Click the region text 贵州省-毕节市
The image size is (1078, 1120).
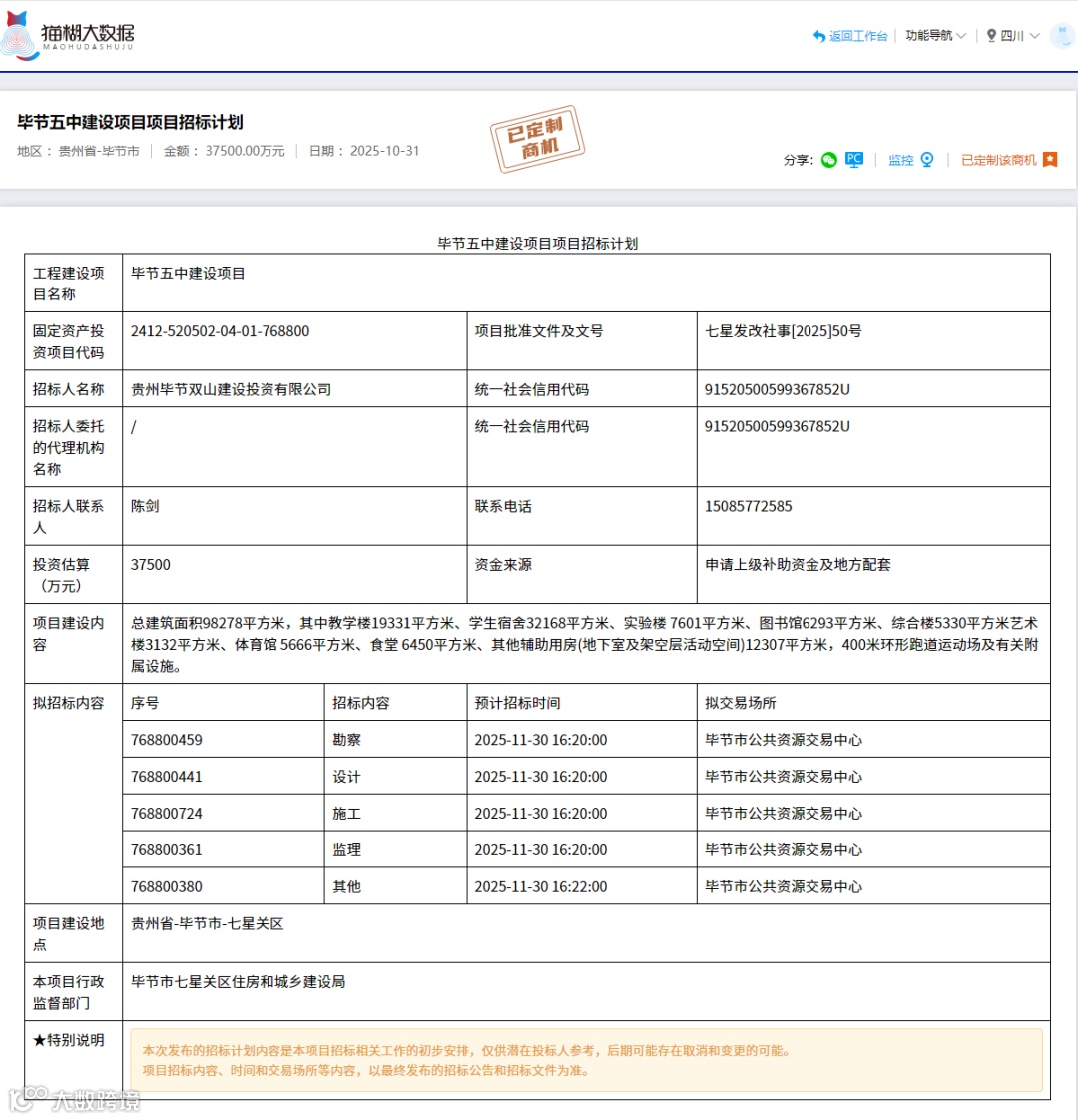(99, 151)
